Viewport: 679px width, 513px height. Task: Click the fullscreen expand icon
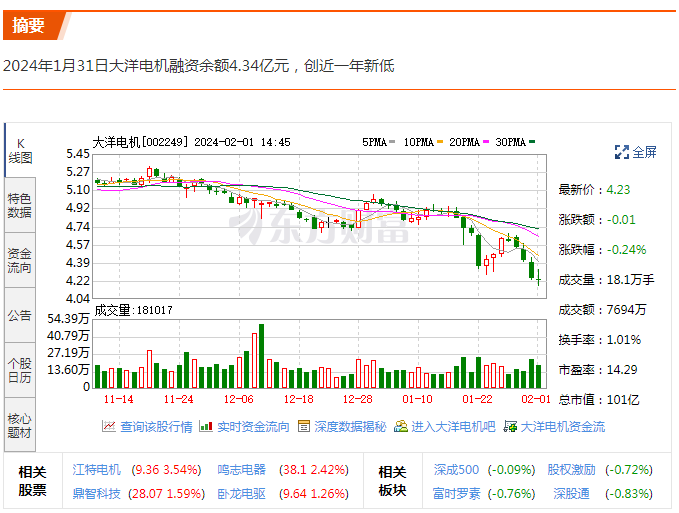(622, 152)
